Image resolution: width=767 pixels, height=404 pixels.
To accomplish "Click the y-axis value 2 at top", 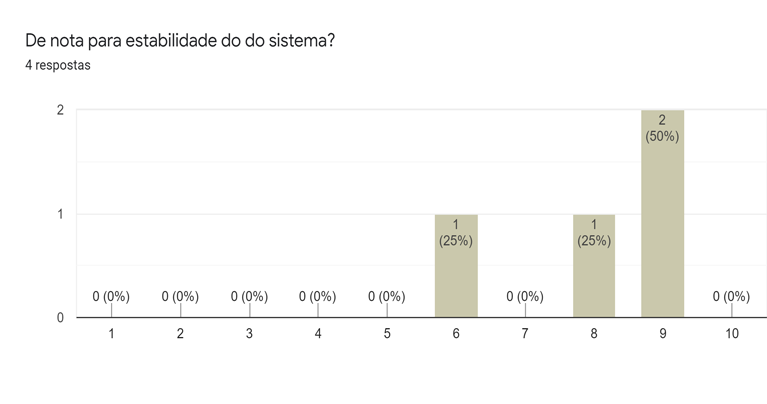I will 61,110.
